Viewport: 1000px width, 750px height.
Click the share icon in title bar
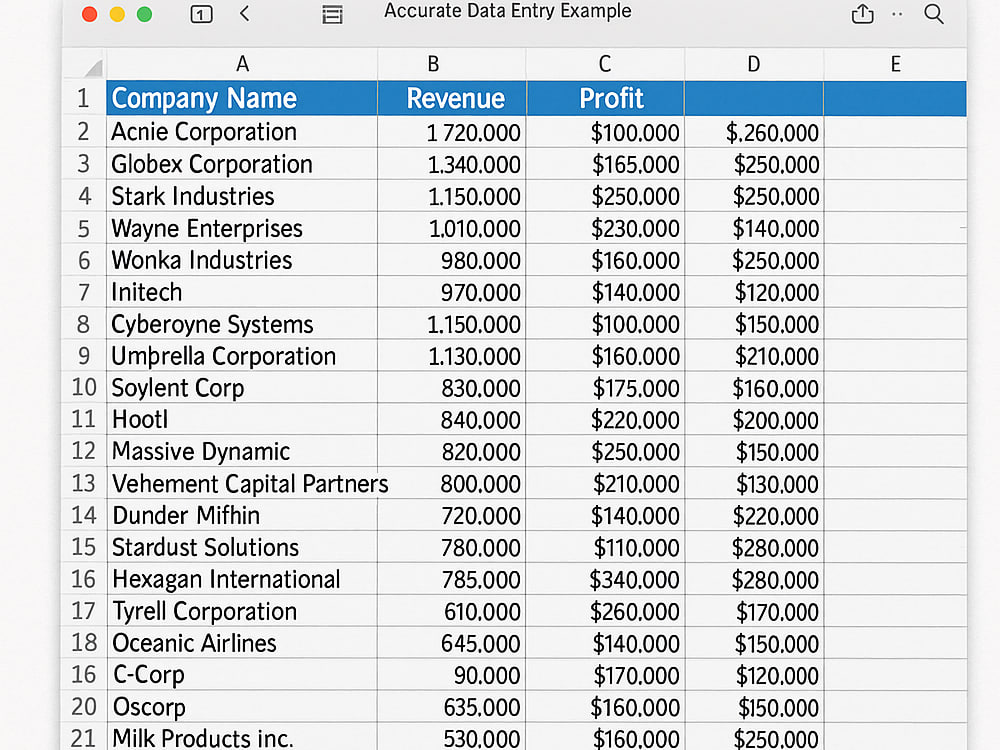coord(862,13)
